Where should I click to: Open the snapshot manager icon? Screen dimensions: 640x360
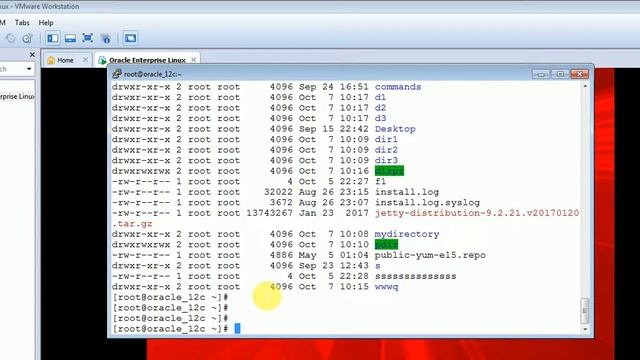click(27, 38)
